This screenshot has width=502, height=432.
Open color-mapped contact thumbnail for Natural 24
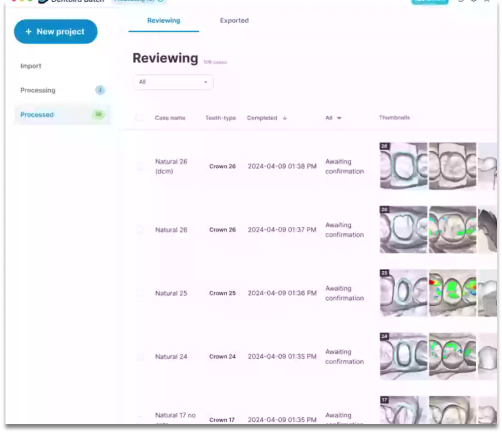[x=452, y=356]
